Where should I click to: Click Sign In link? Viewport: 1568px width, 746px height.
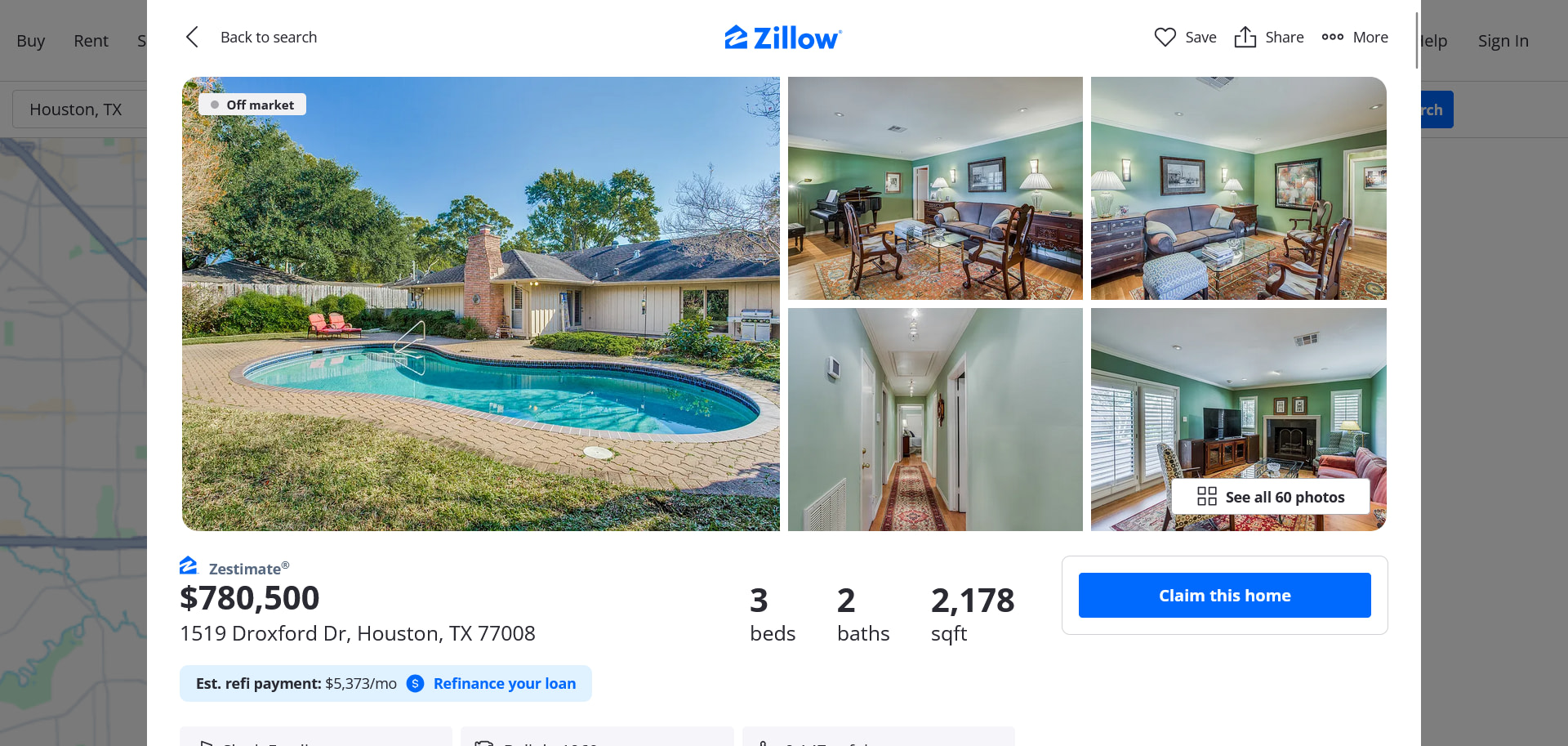(x=1503, y=41)
